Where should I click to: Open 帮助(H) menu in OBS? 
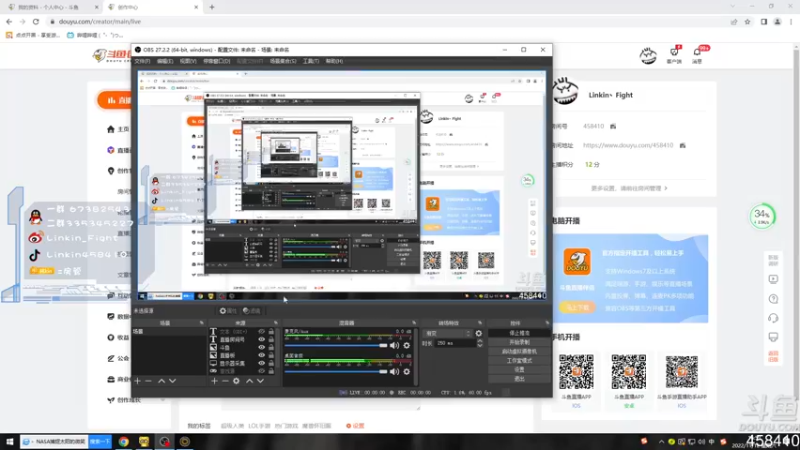(x=334, y=61)
